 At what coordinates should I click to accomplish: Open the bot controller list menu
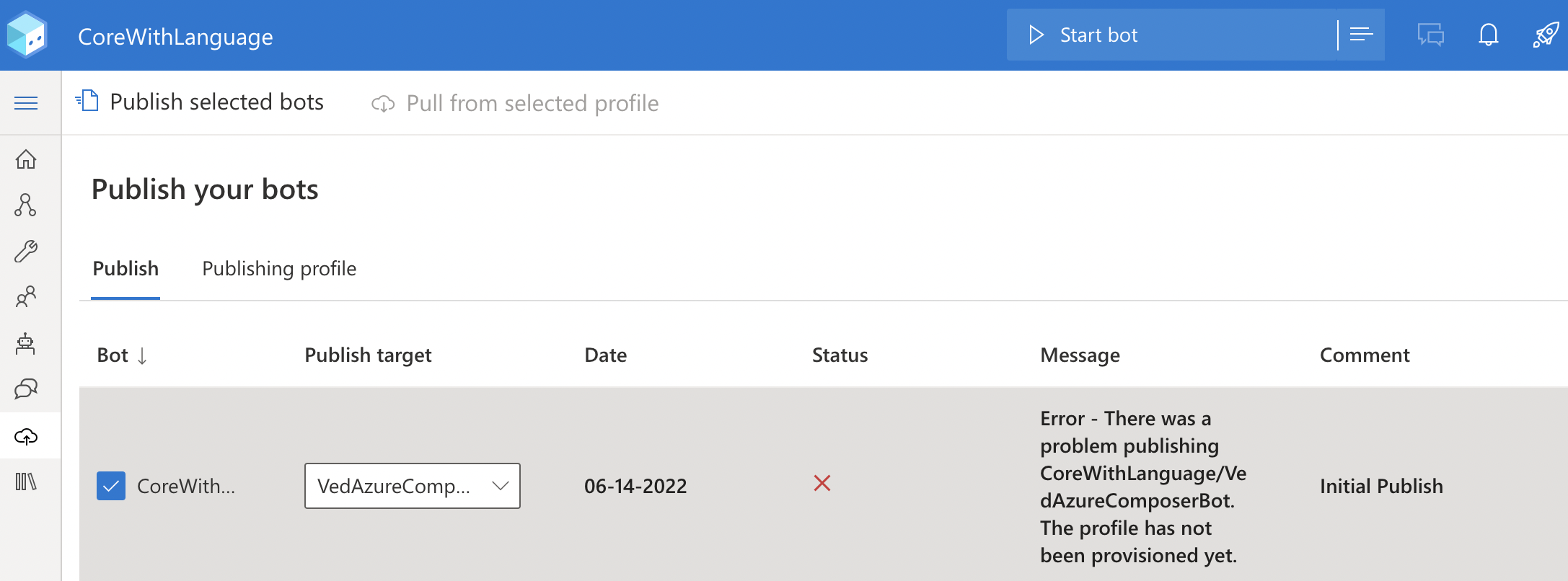click(x=1361, y=35)
